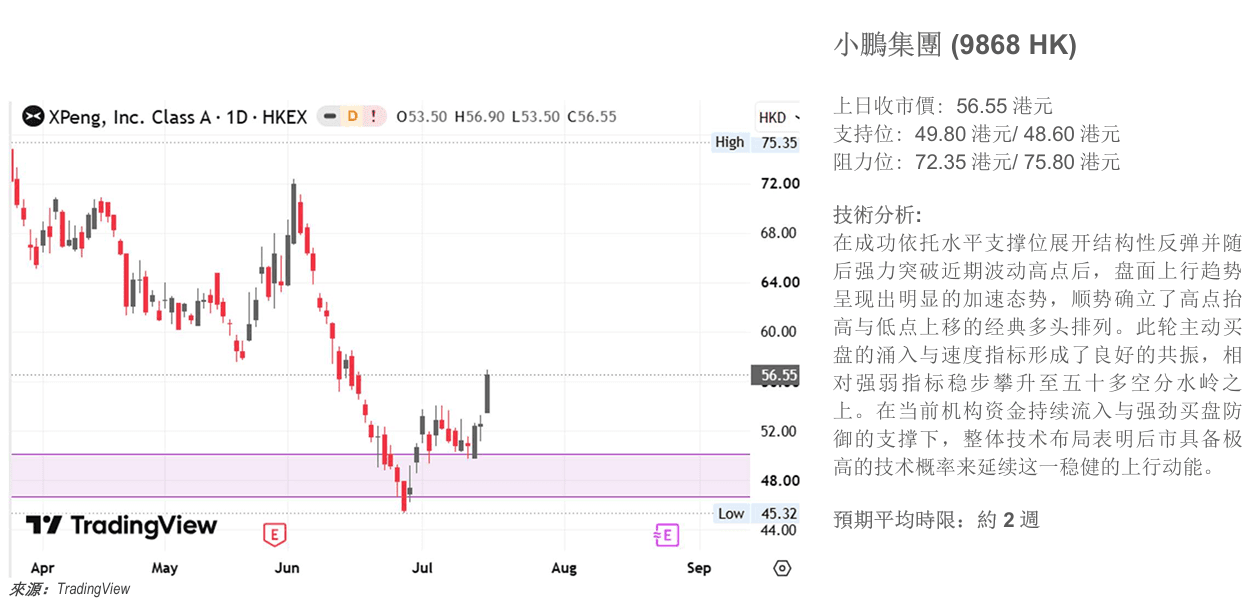Click the XPeng logo icon
This screenshot has height=606, width=1248.
click(x=33, y=117)
